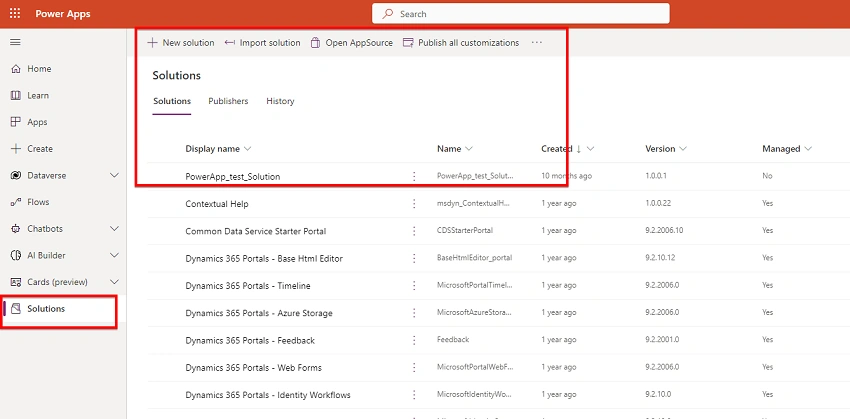The width and height of the screenshot is (850, 419).
Task: Click the Dataverse icon
Action: click(16, 175)
